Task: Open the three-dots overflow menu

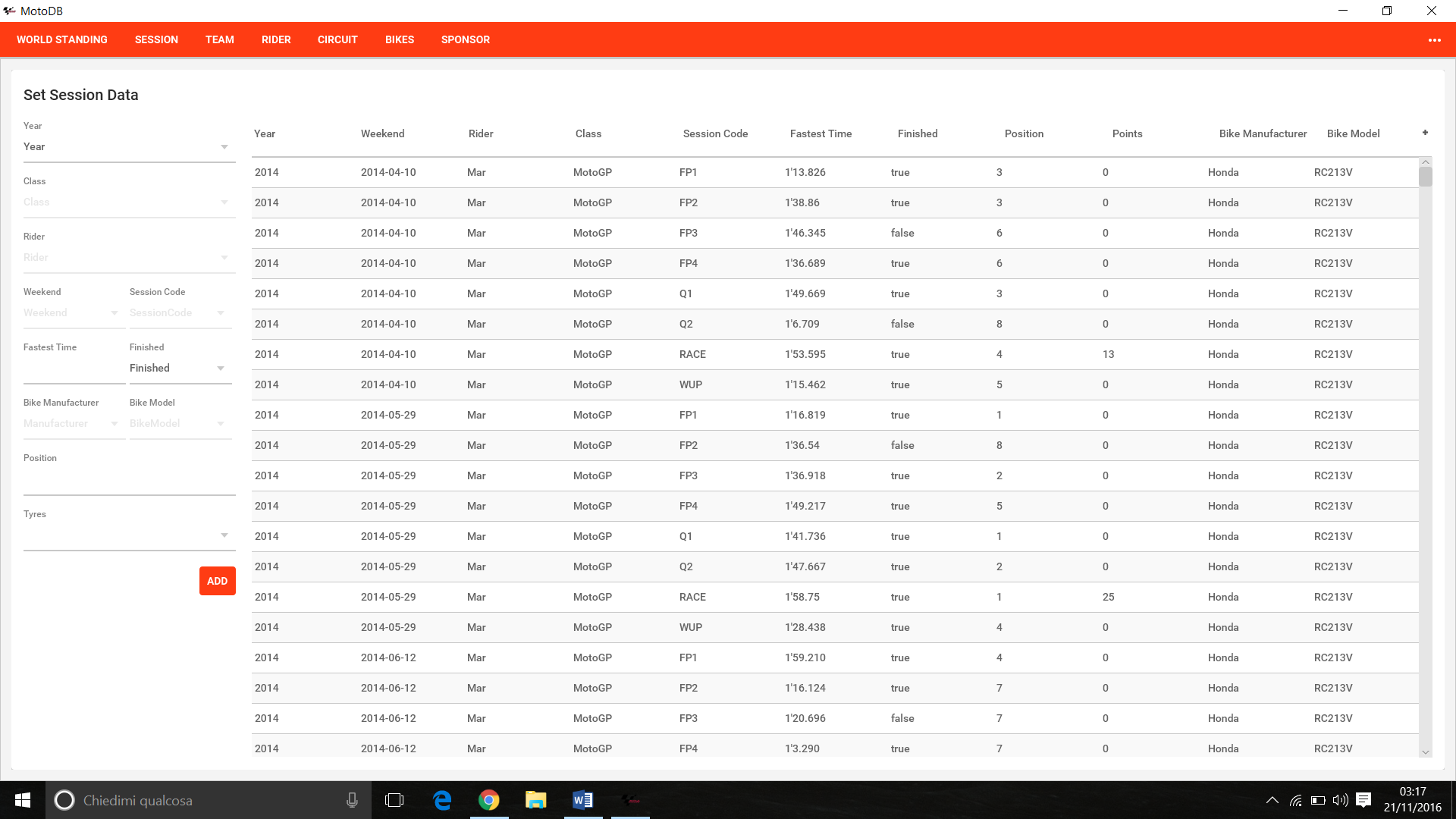Action: [x=1434, y=40]
